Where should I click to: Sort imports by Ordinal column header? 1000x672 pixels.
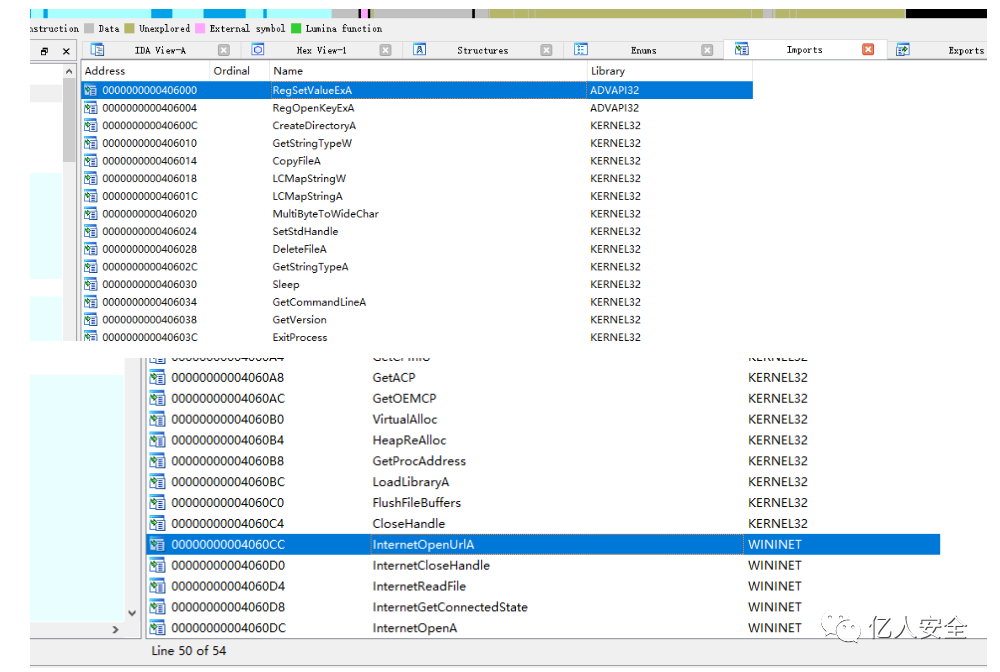(x=239, y=71)
